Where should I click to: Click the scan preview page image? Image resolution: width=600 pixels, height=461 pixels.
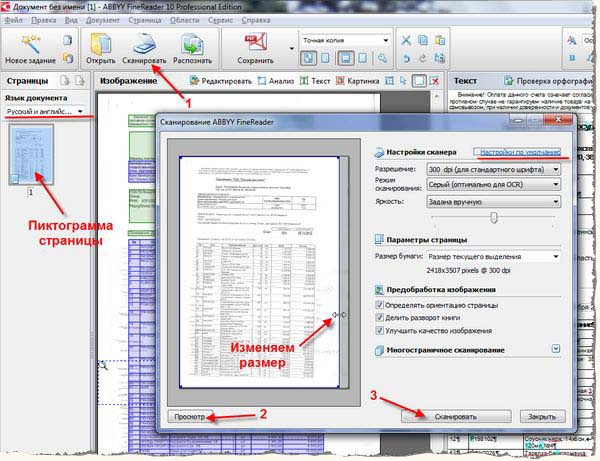(x=259, y=272)
